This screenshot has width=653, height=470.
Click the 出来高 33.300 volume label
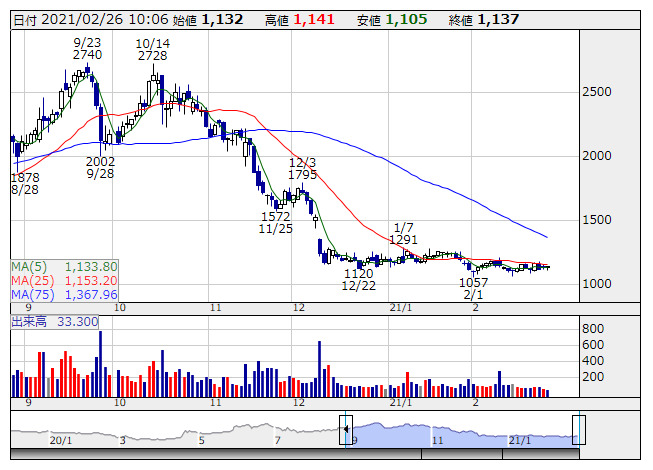click(55, 322)
